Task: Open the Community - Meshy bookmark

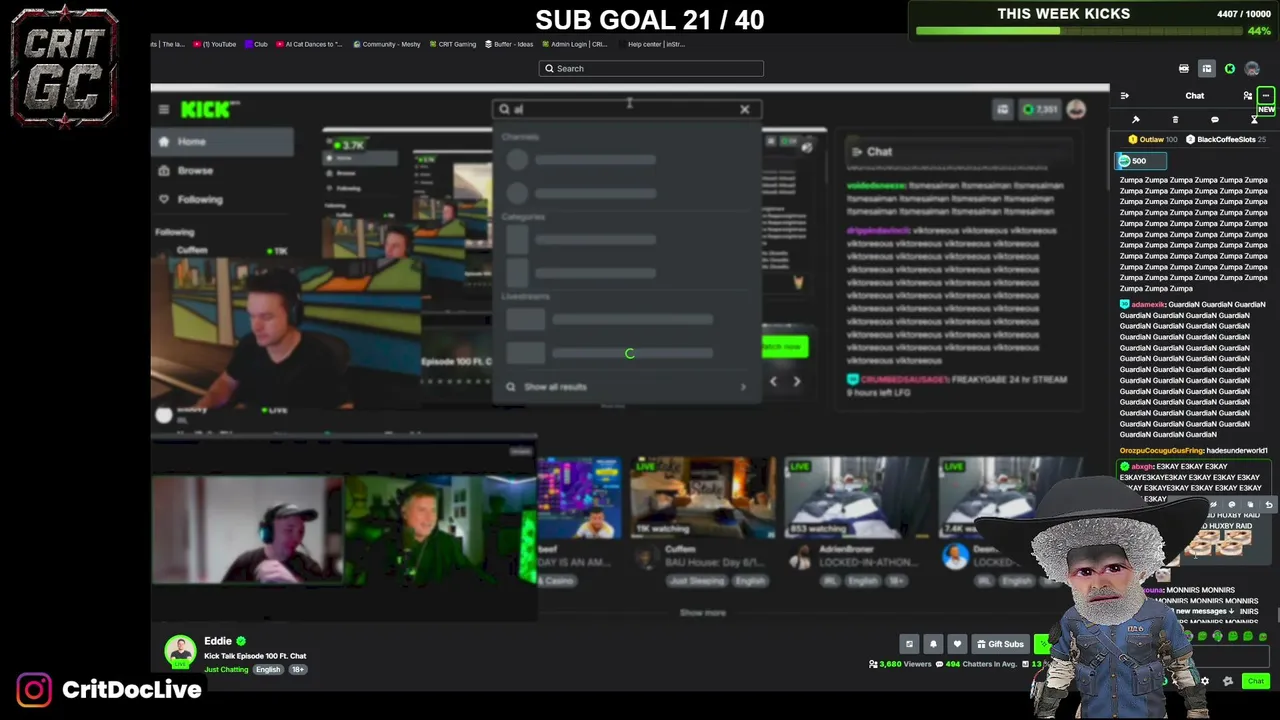Action: pos(387,44)
